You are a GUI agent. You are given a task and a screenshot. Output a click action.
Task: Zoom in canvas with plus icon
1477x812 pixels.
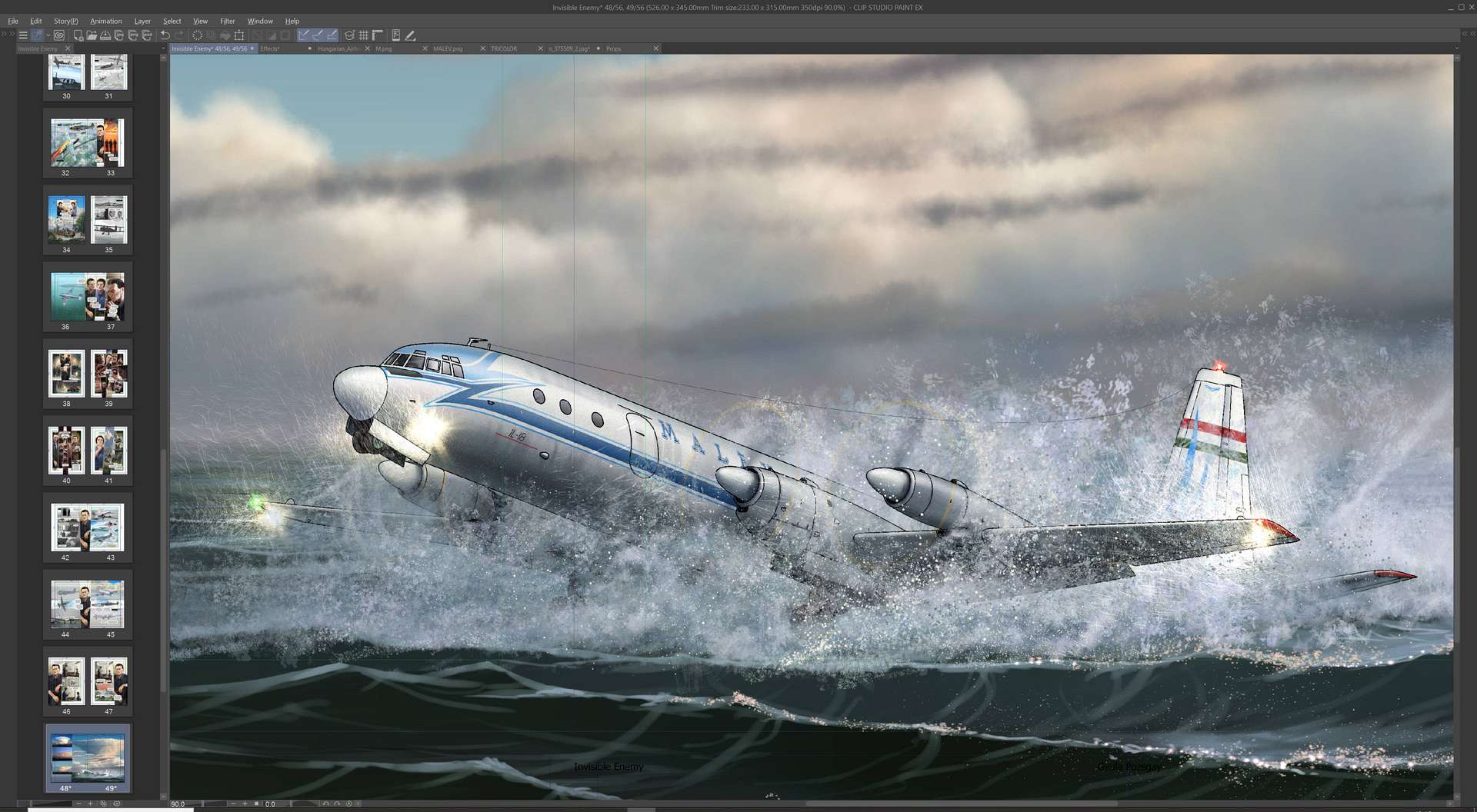(x=245, y=804)
